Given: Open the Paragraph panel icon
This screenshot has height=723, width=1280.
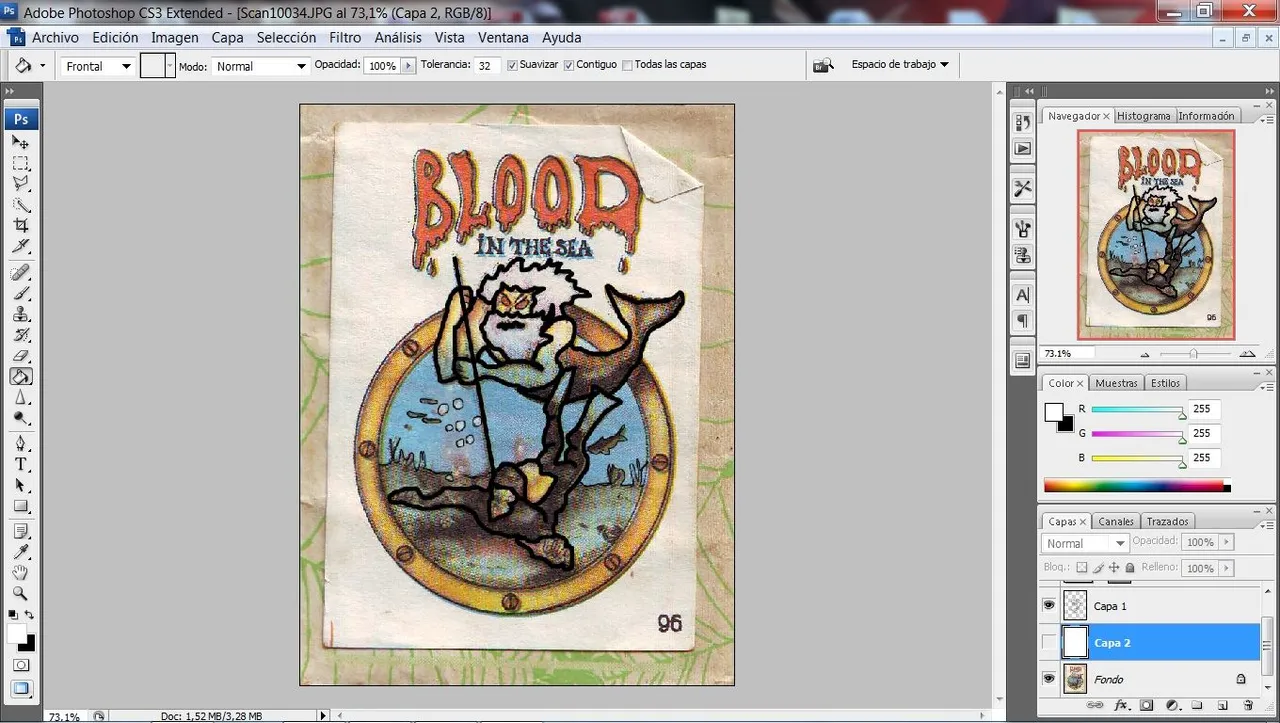Looking at the screenshot, I should click(x=1023, y=321).
